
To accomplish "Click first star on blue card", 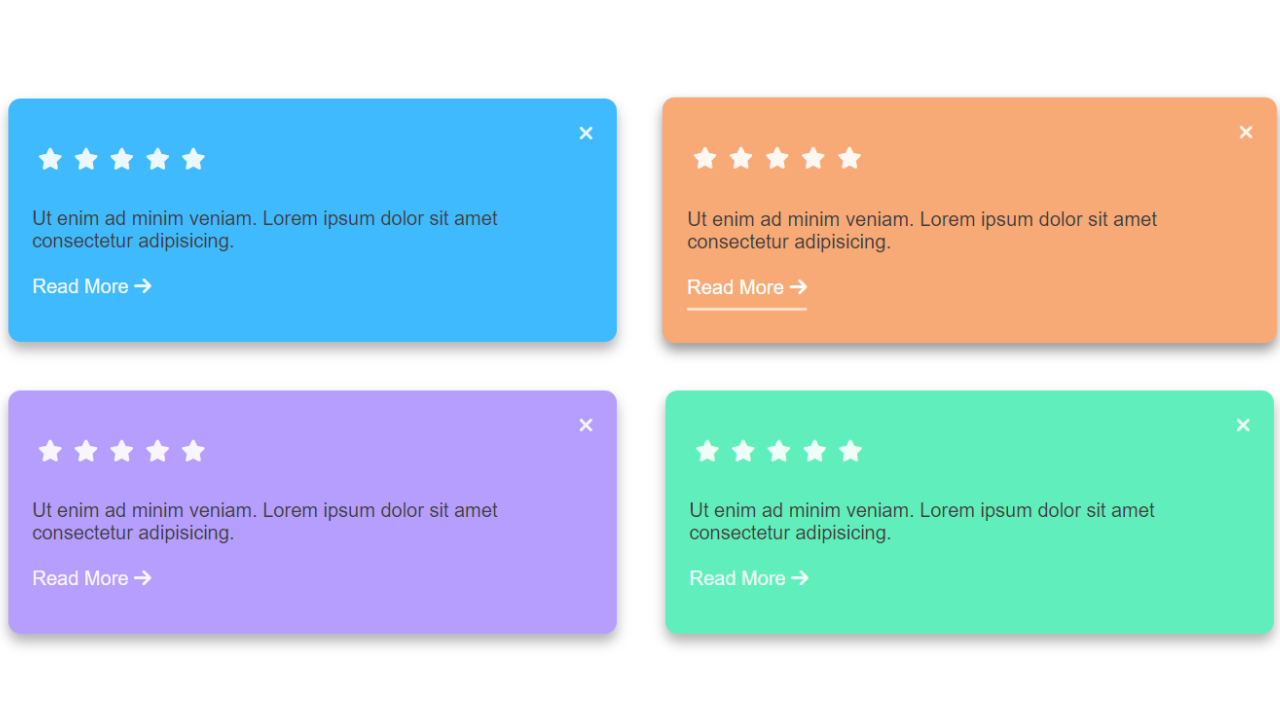I will pyautogui.click(x=50, y=159).
